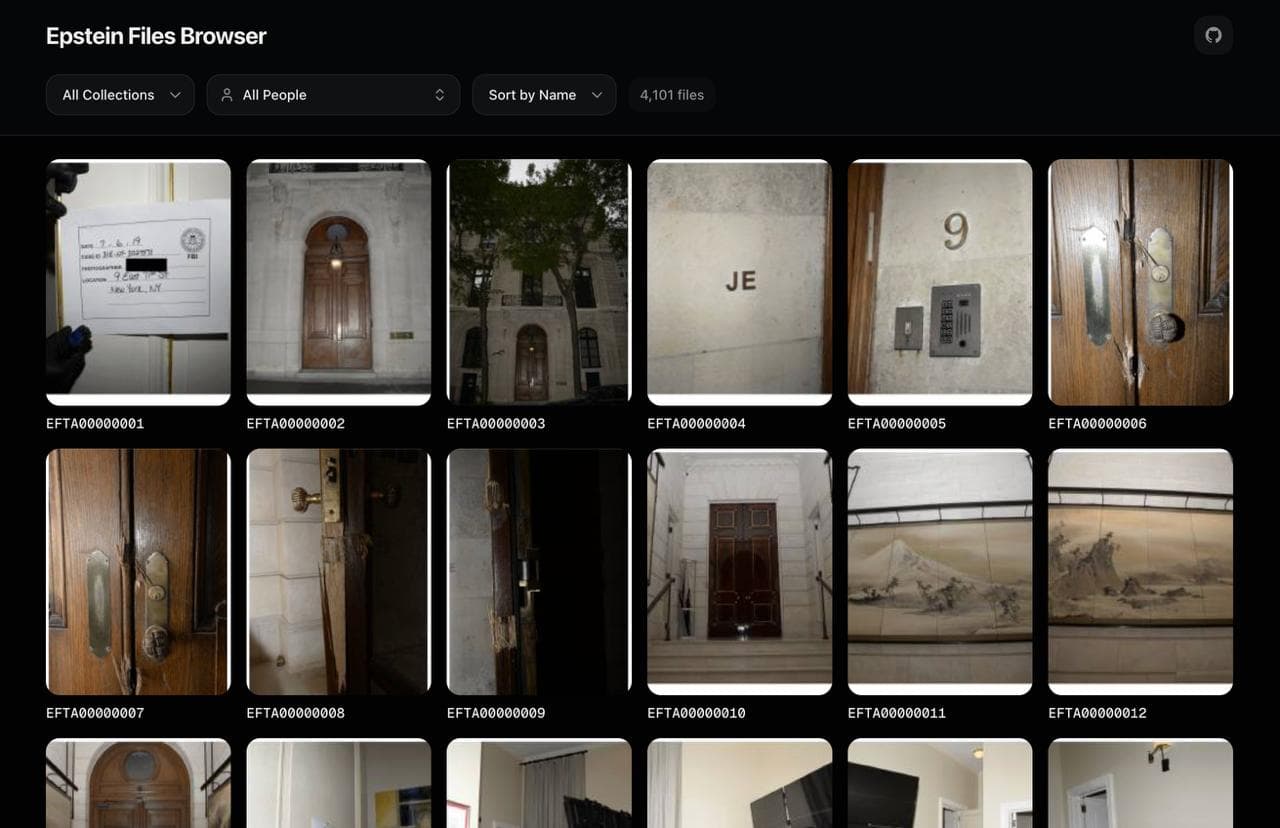Open the number 9 intercom photo EFTA00000005
The image size is (1280, 828).
(939, 281)
